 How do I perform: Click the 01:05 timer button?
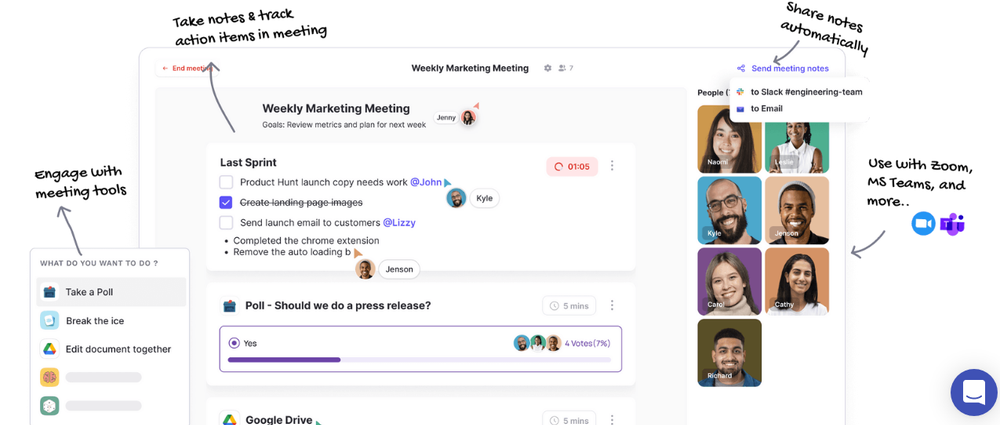point(572,167)
